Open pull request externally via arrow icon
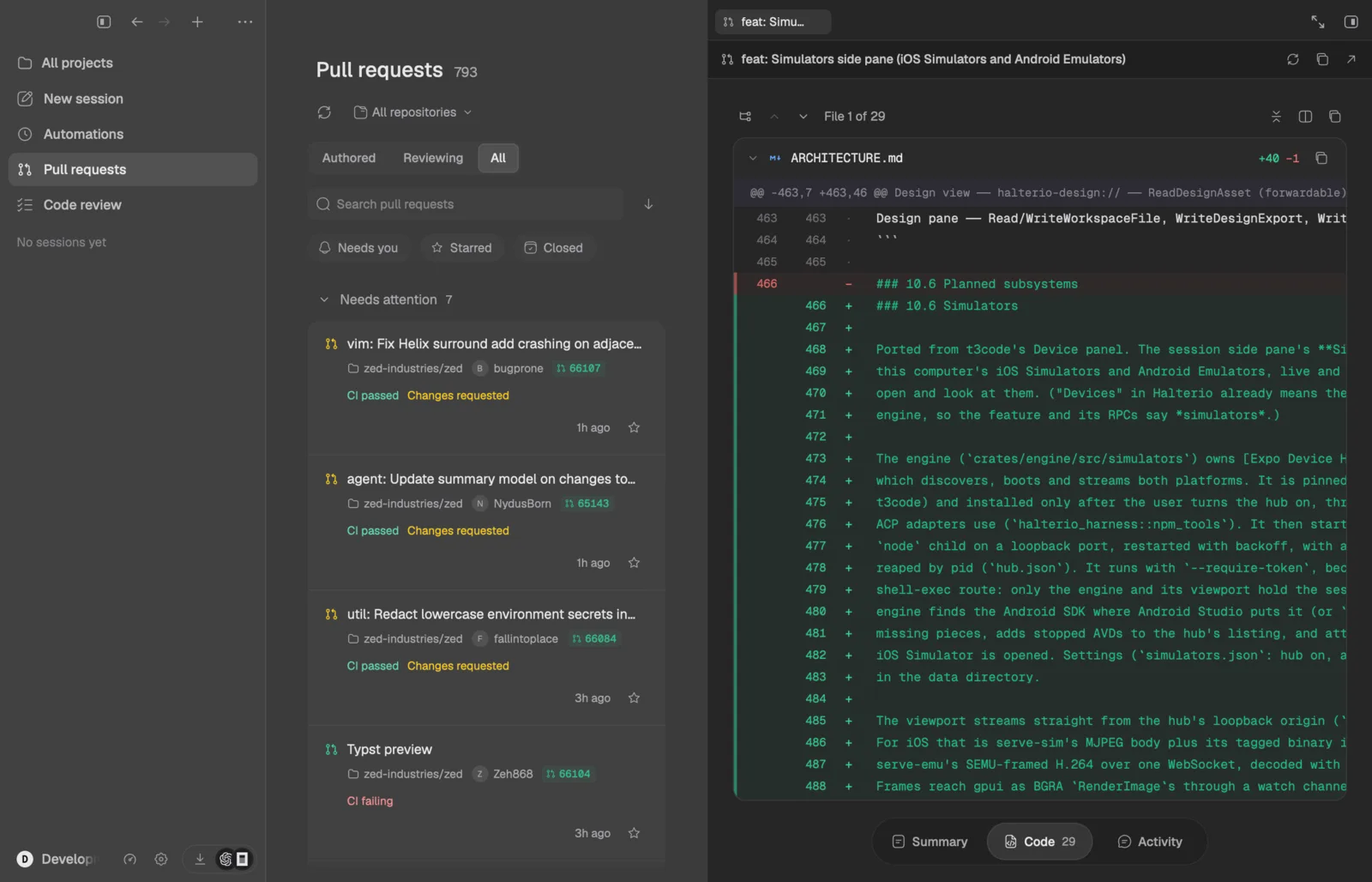This screenshot has height=882, width=1372. (1351, 59)
